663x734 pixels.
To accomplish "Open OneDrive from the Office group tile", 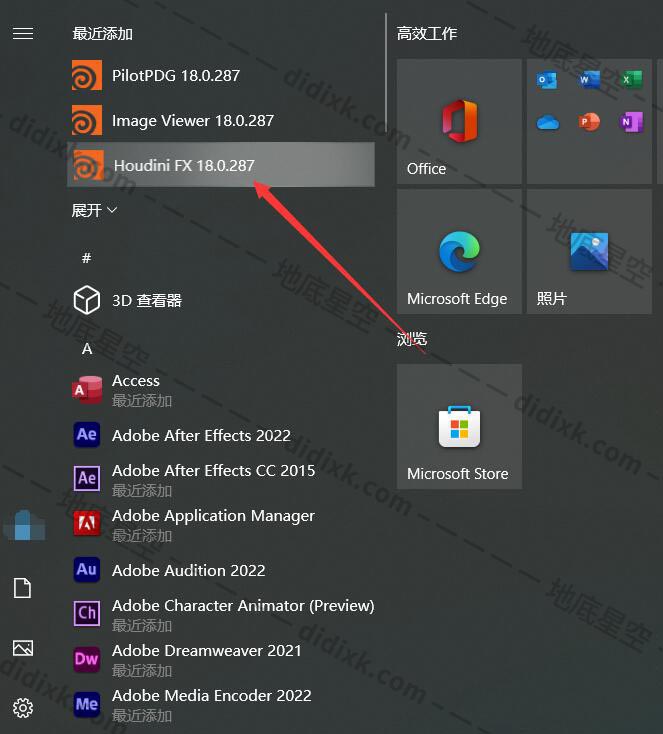I will (x=547, y=123).
